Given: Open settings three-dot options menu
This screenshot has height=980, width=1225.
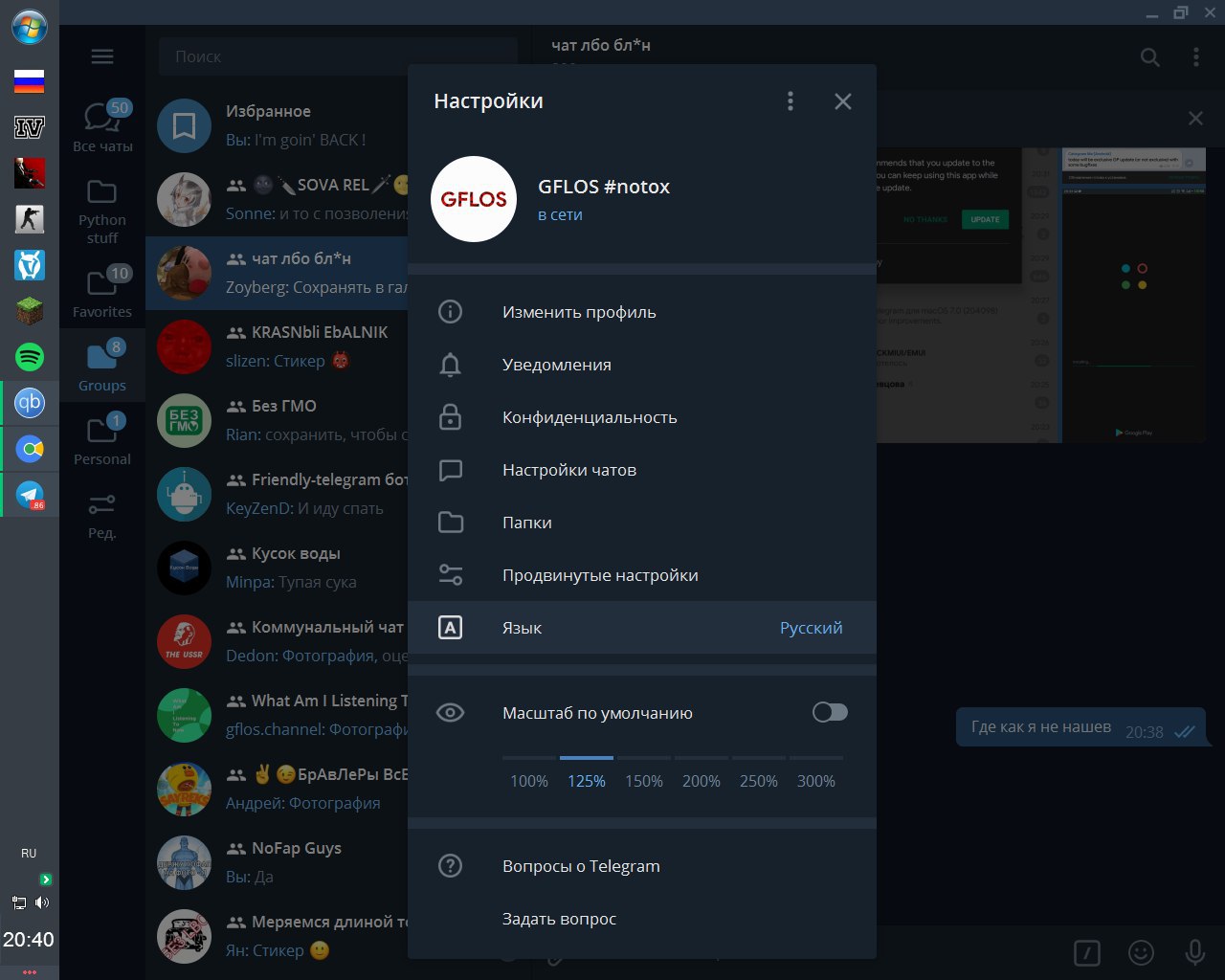Looking at the screenshot, I should [791, 101].
